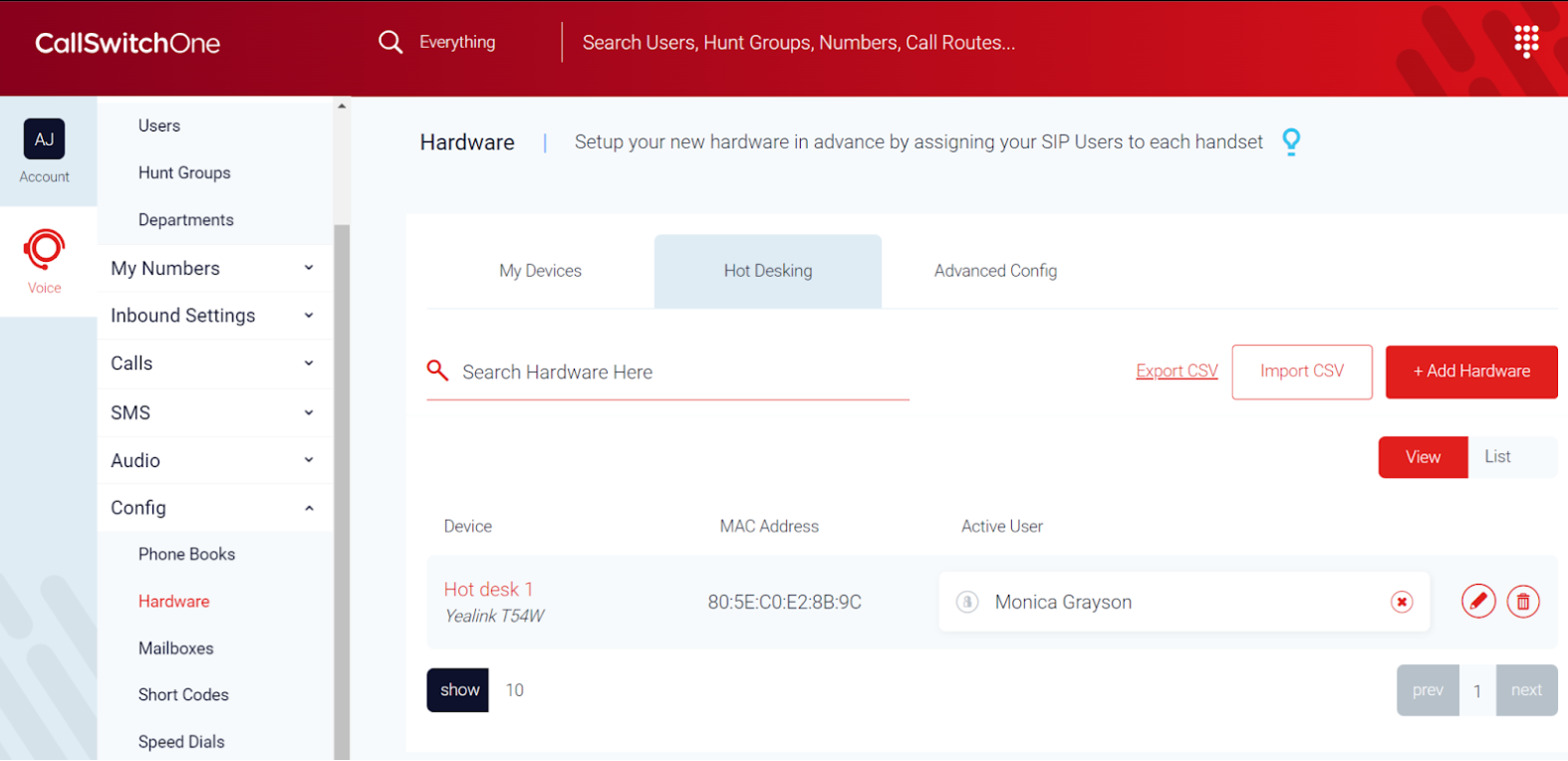Switch to the Hot Desking tab
1568x761 pixels.
click(768, 271)
